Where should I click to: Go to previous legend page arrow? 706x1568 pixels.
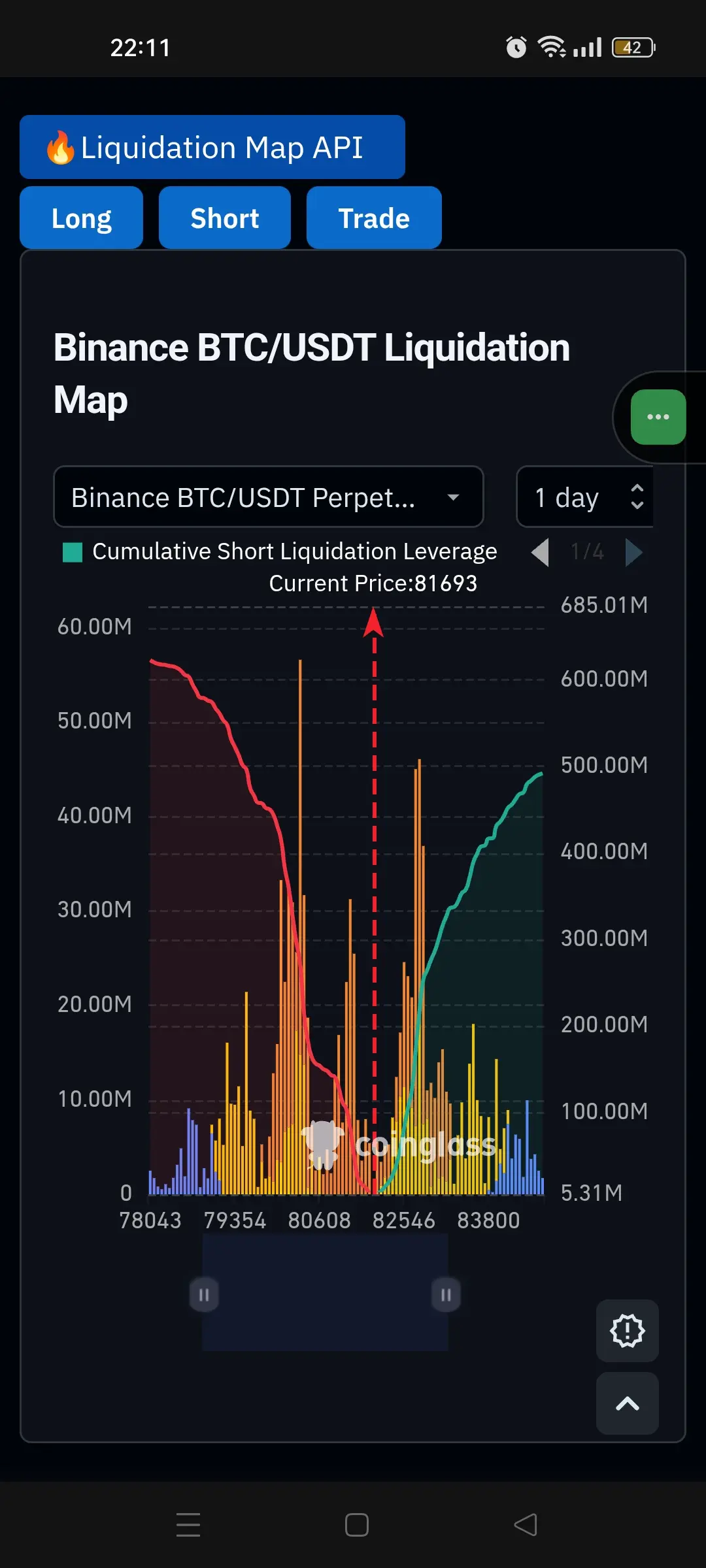tap(540, 553)
